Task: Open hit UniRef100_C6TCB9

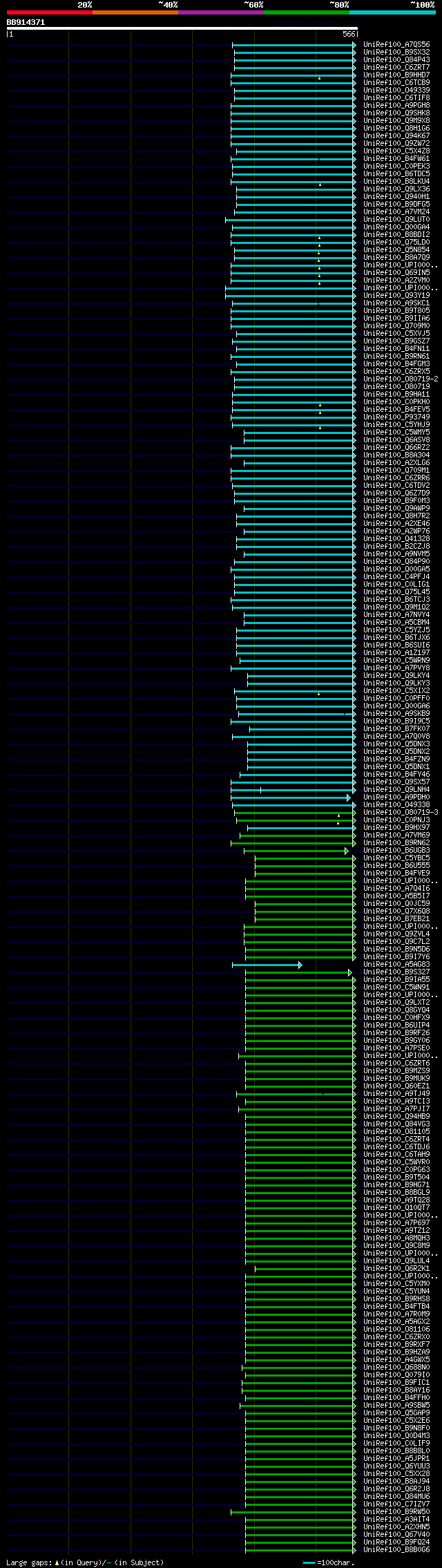Action: [x=396, y=83]
